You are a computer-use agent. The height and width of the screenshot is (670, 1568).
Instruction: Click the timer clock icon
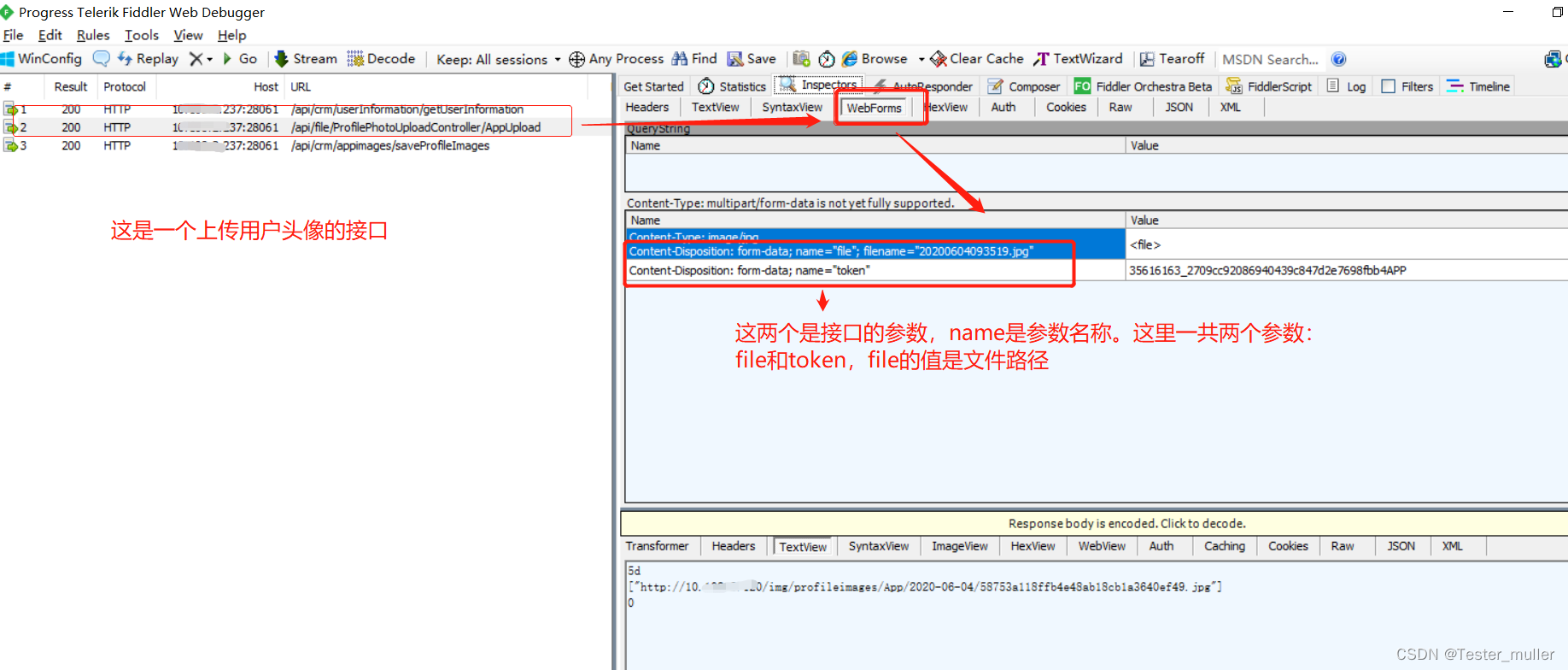(827, 59)
